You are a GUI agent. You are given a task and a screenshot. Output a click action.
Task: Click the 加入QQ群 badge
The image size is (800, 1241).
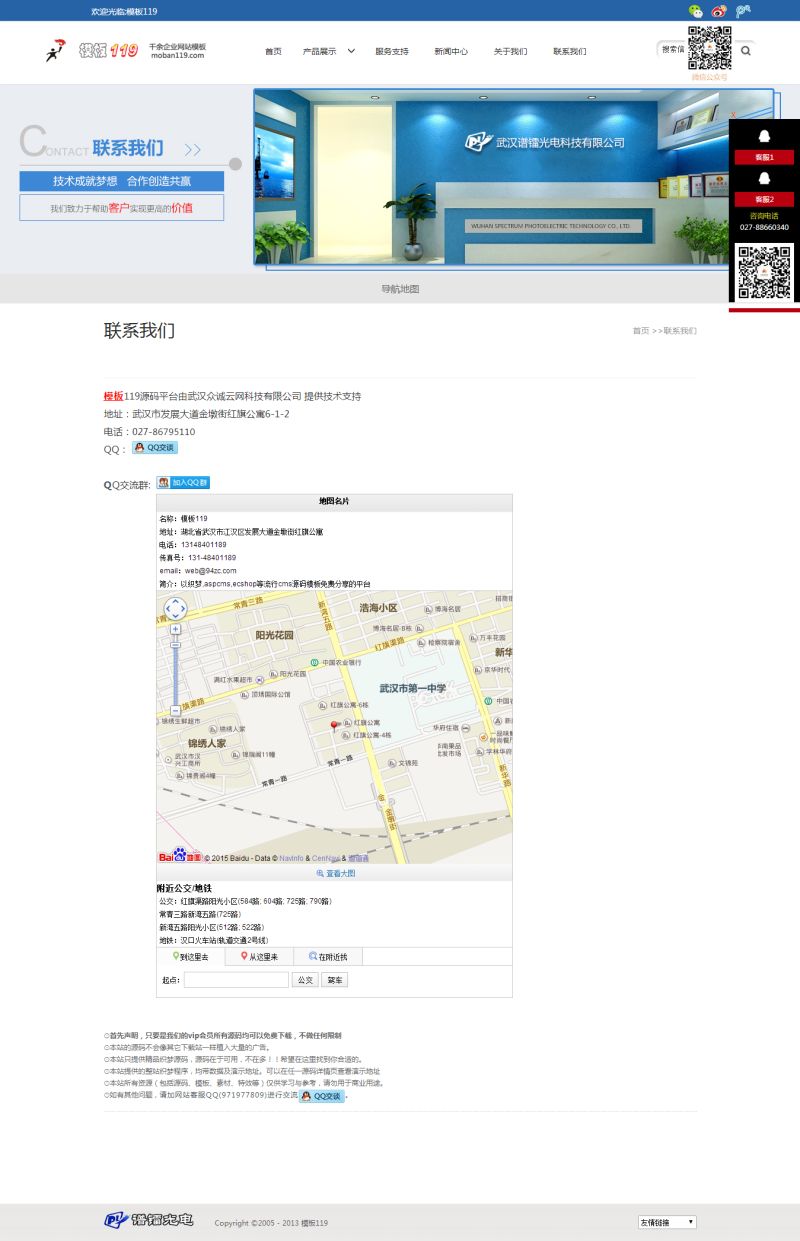point(183,482)
